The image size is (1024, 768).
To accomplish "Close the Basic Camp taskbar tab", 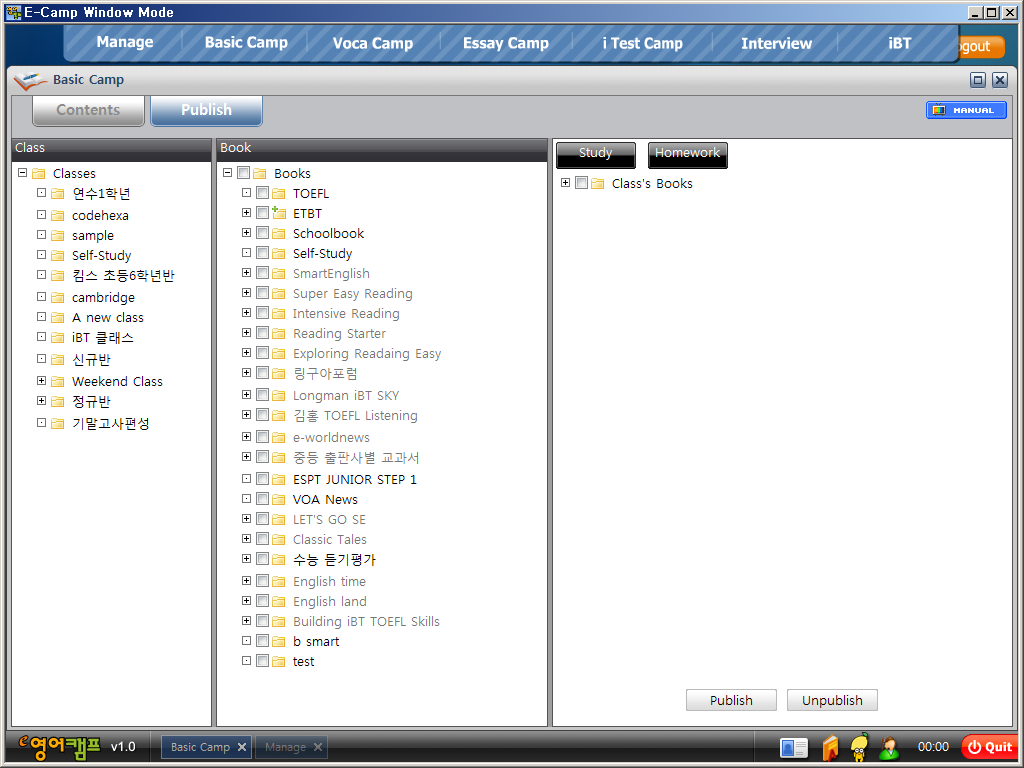I will (x=242, y=747).
